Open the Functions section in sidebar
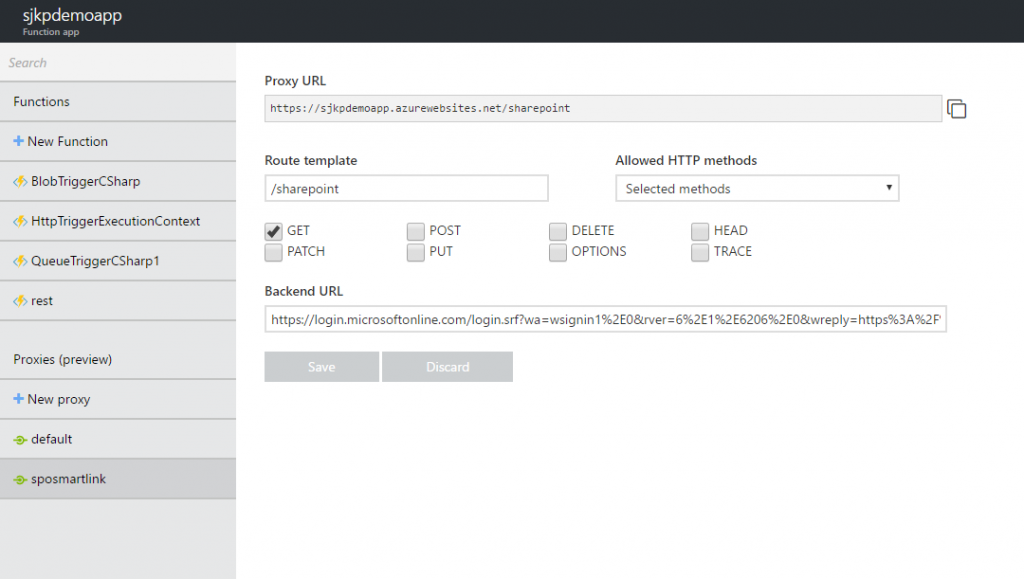This screenshot has height=579, width=1024. (x=42, y=102)
